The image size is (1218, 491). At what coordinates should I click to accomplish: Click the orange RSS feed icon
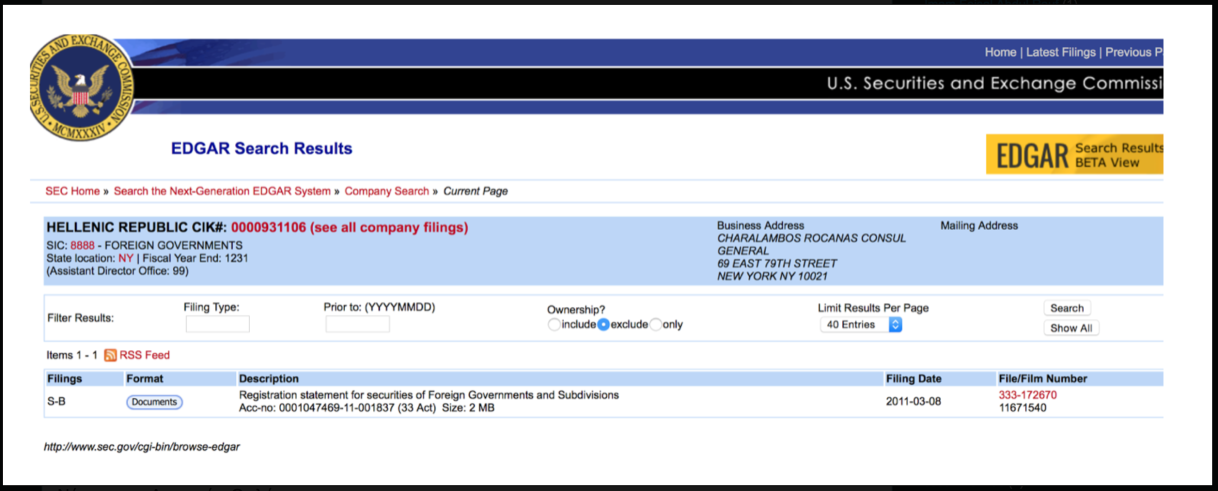click(x=111, y=355)
